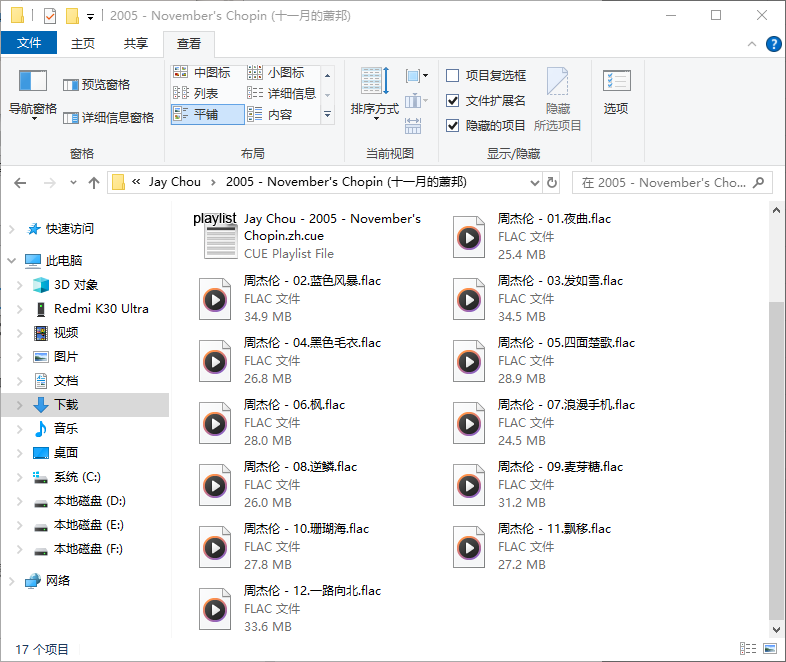Select Tiles (平铺) layout
Screen dimensions: 786x662
pos(208,114)
